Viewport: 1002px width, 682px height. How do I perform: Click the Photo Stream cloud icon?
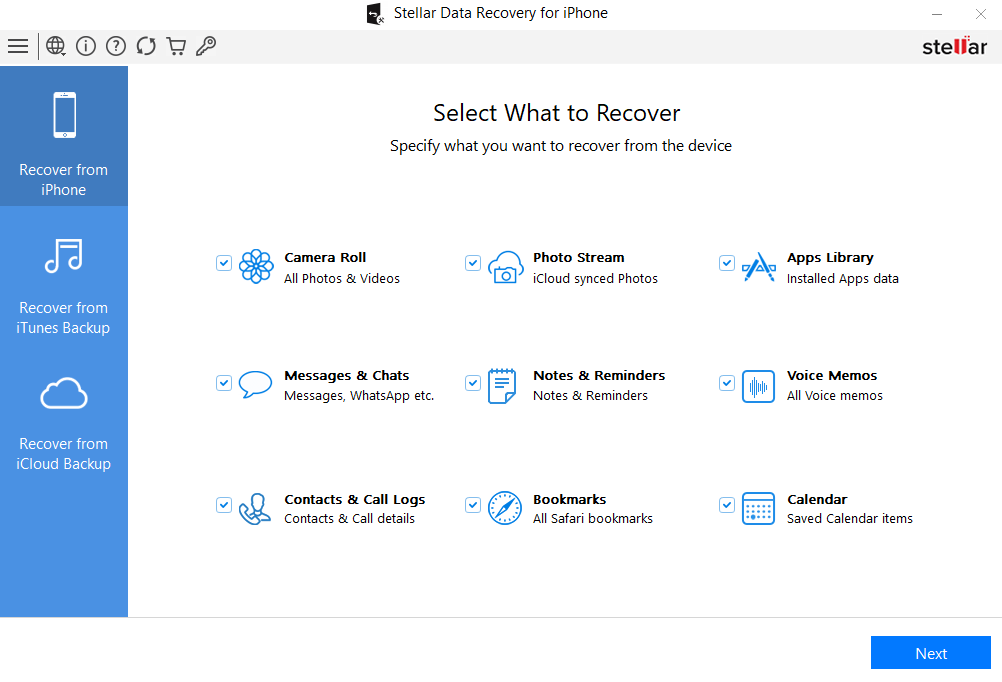[x=506, y=267]
